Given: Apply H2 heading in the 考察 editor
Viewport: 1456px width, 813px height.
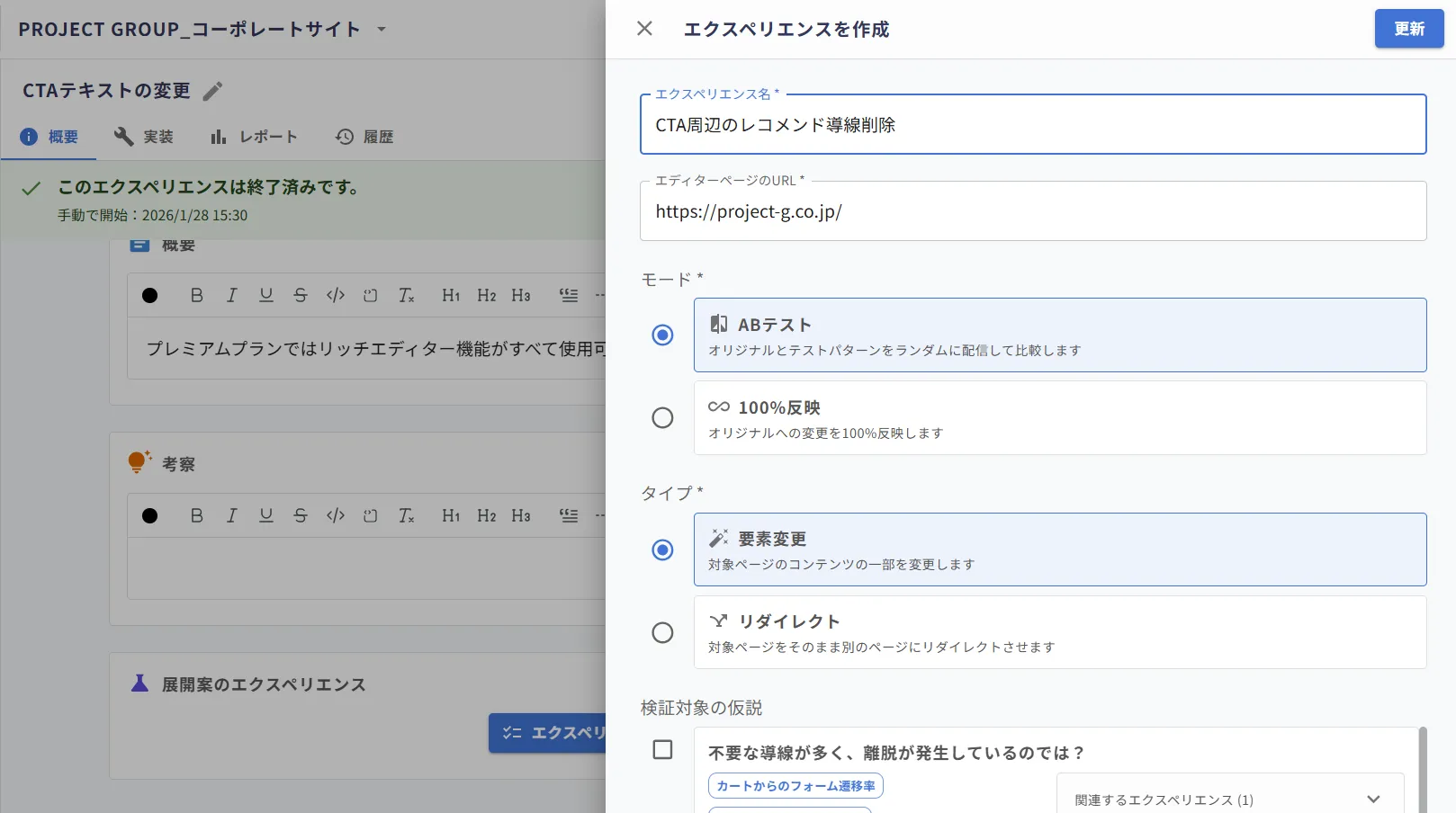Looking at the screenshot, I should [x=487, y=515].
